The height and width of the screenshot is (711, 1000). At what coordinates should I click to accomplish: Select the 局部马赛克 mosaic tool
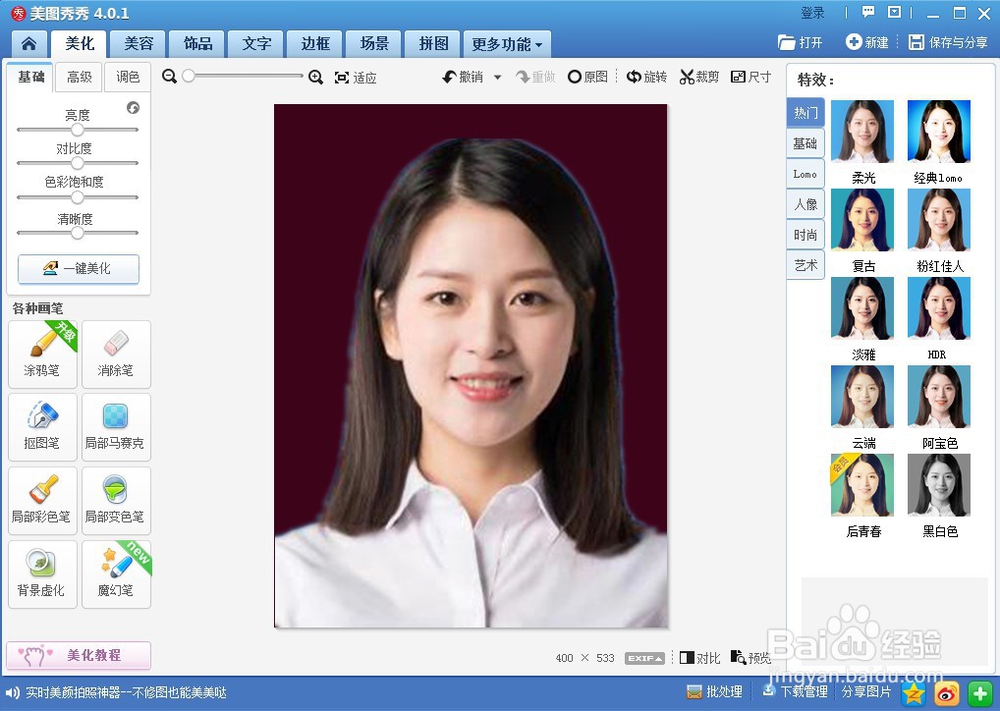[116, 427]
